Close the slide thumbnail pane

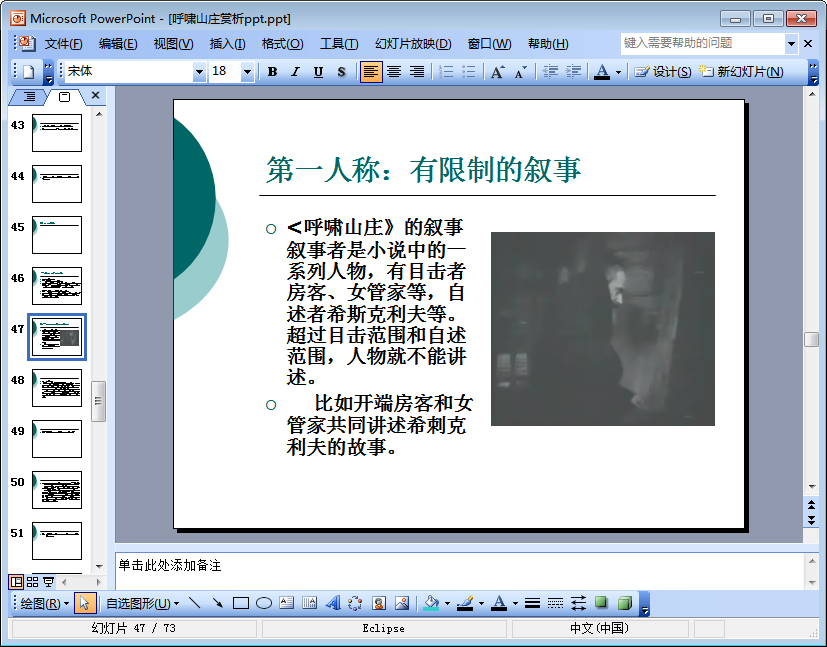95,95
